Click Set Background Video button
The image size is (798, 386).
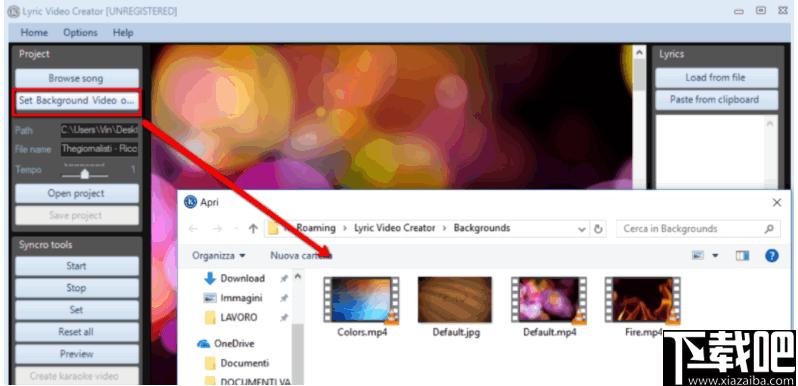coord(76,101)
